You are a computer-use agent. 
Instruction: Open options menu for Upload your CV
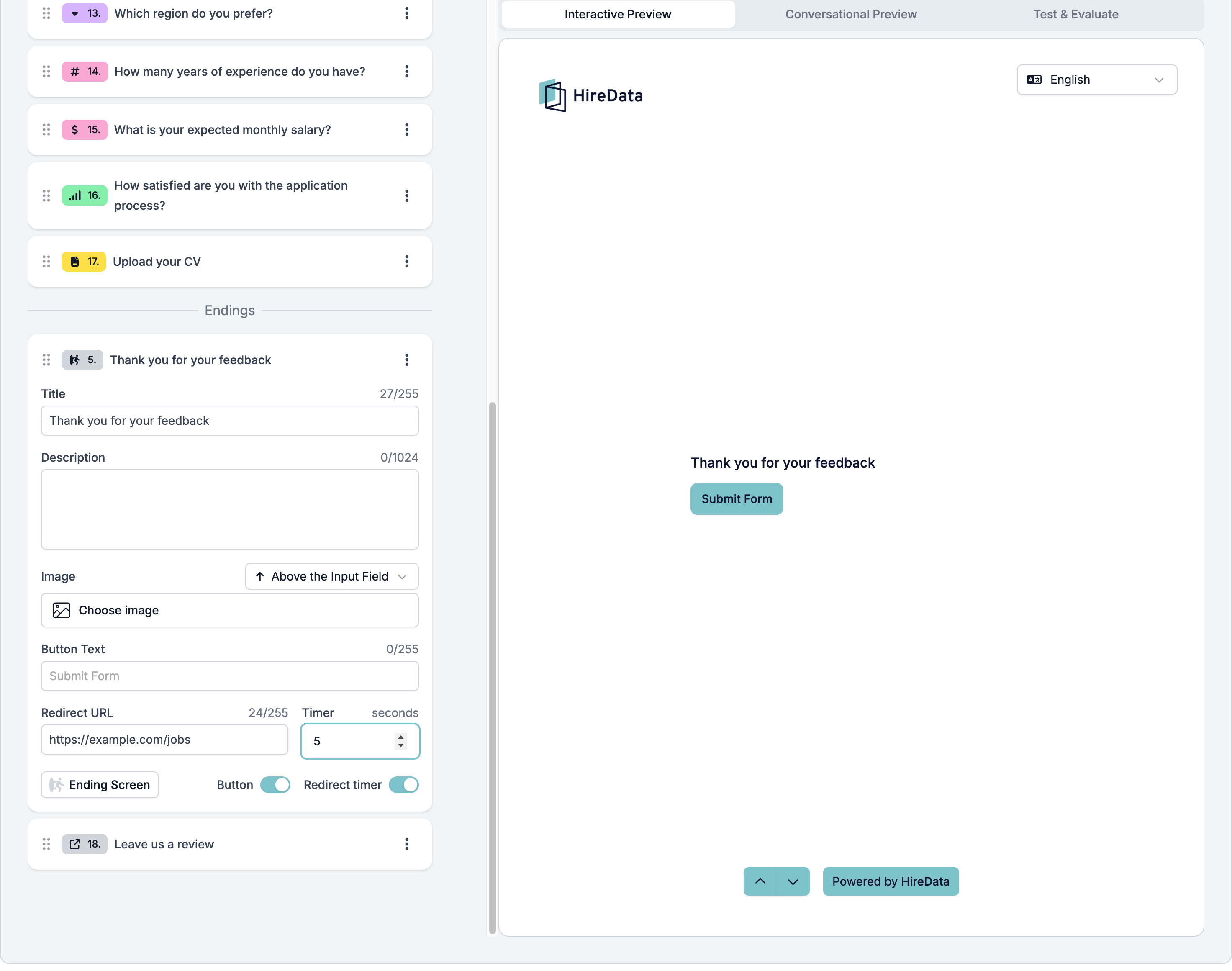(407, 262)
